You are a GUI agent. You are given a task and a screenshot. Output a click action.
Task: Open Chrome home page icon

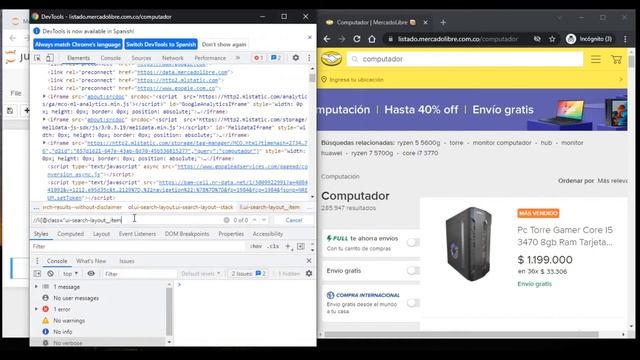(371, 39)
